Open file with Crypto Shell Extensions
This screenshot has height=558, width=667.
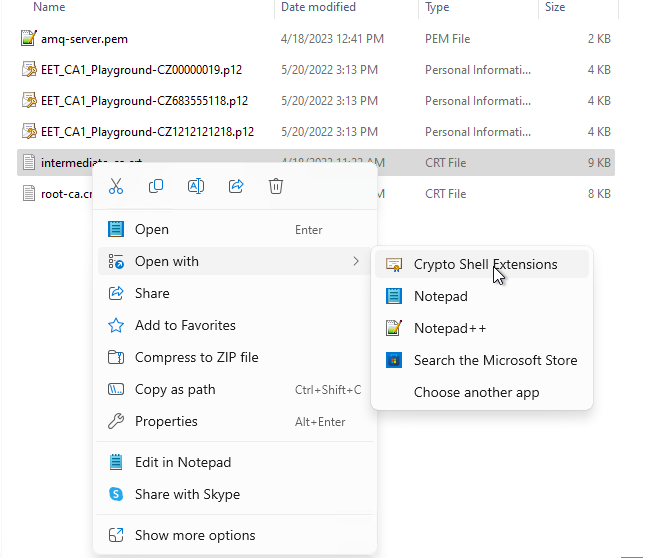[x=485, y=264]
